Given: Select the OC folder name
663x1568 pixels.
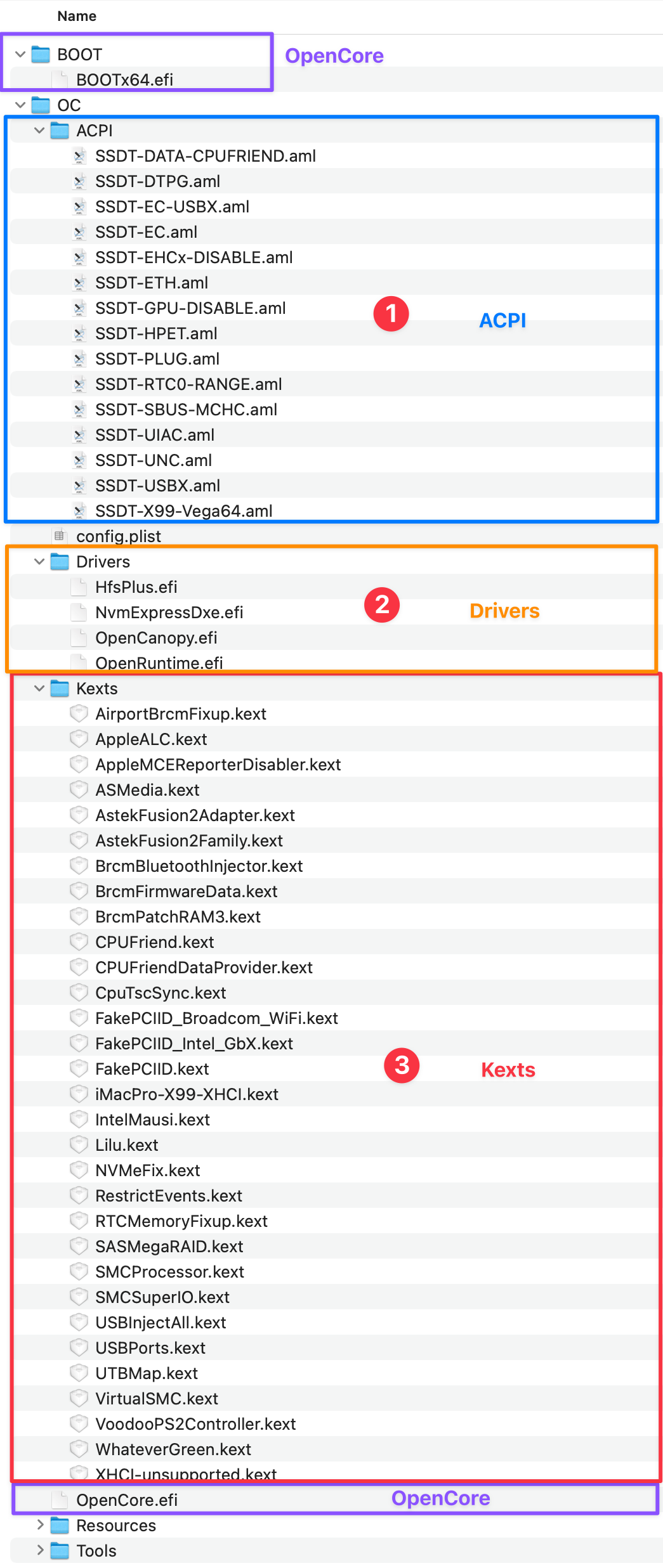Looking at the screenshot, I should 69,105.
